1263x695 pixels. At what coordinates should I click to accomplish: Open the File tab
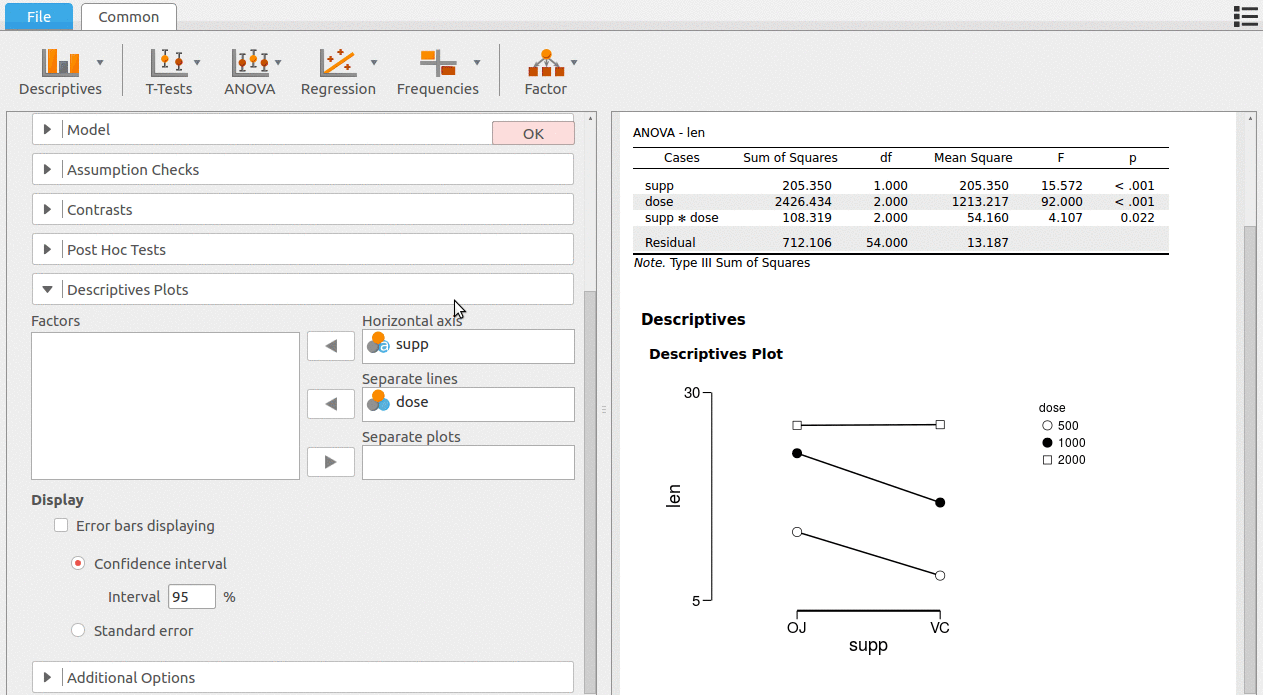point(40,16)
